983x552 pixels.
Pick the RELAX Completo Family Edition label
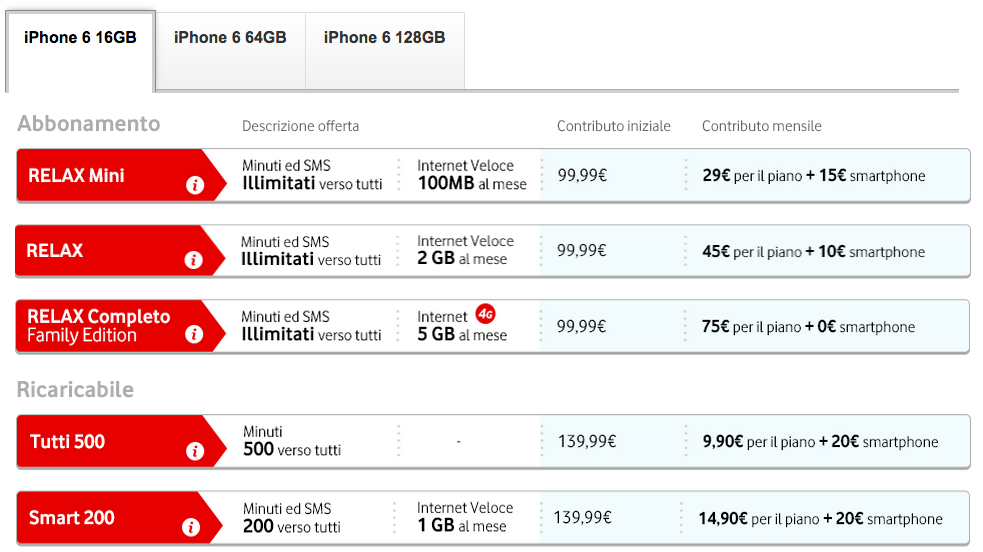98,326
